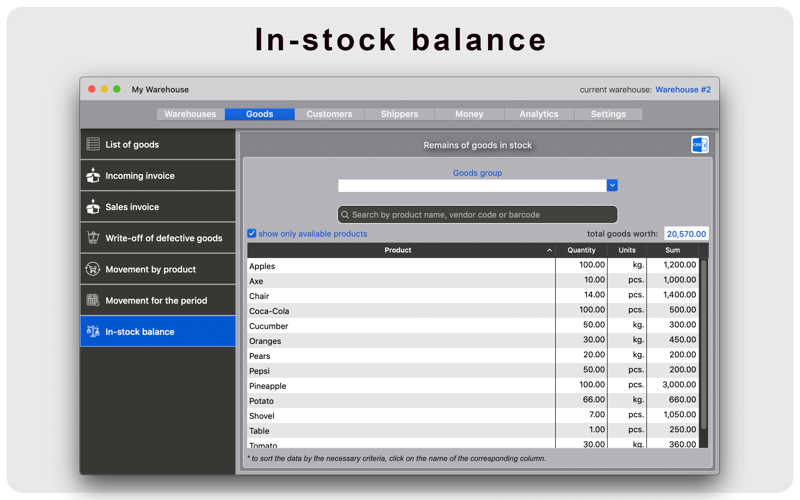
Task: Select the Pineapple row
Action: point(473,385)
